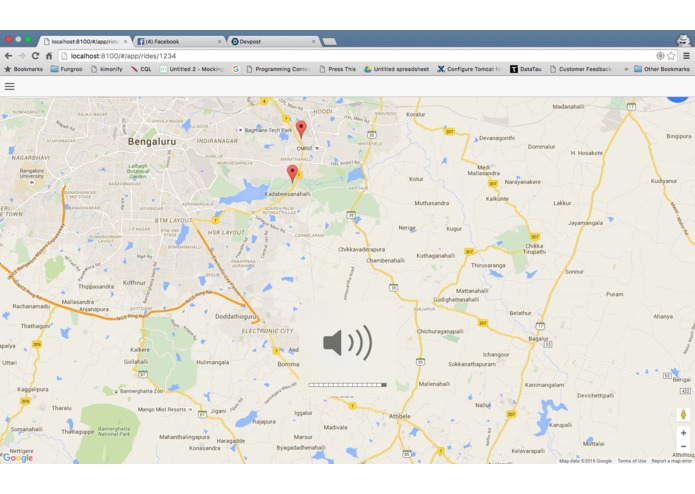Screen dimensions: 695x494
Task: Click the lower red marker near Kadabeesanahalli
Action: pyautogui.click(x=292, y=174)
